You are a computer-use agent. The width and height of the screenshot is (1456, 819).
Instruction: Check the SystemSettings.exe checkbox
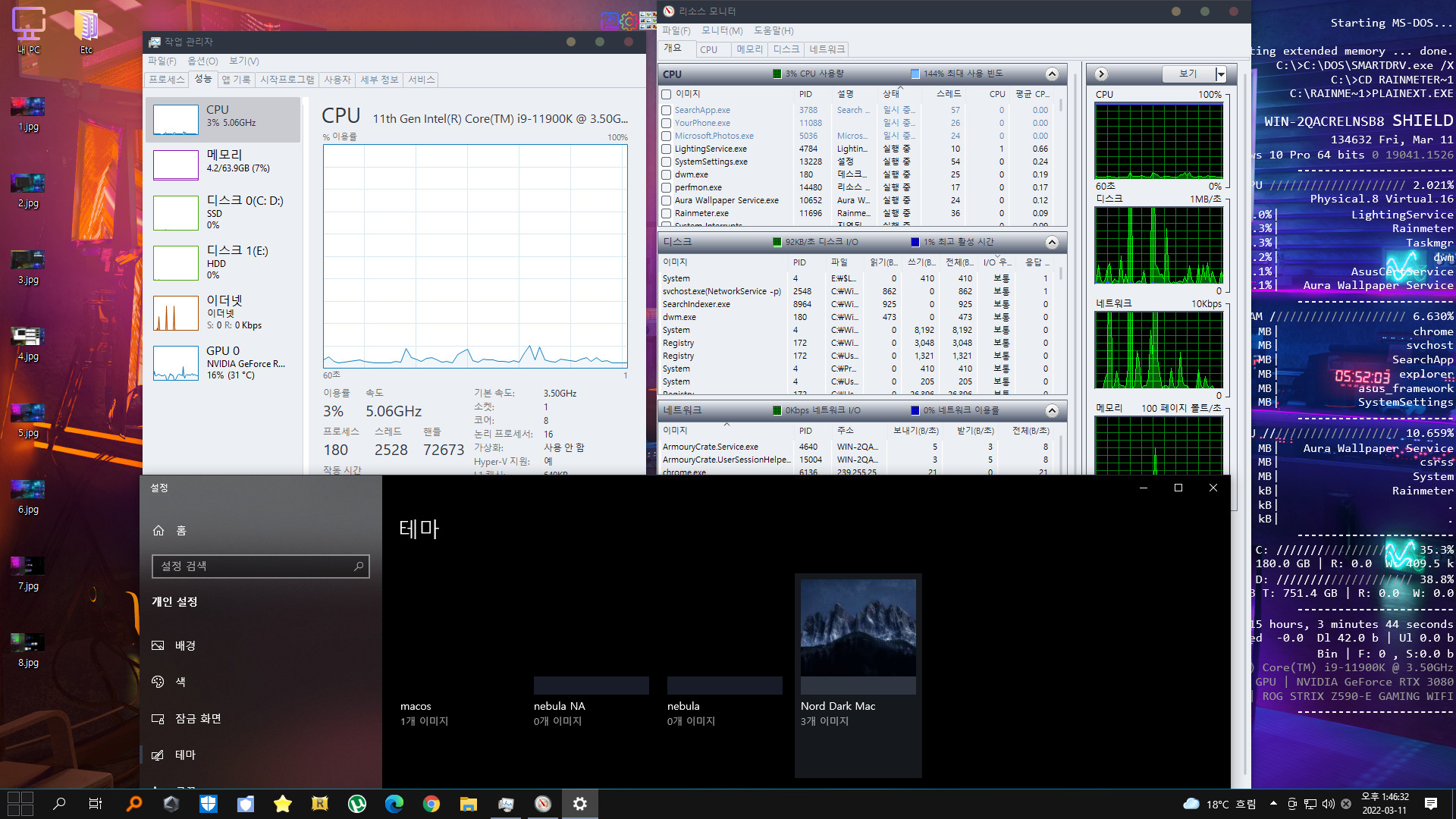click(x=666, y=162)
